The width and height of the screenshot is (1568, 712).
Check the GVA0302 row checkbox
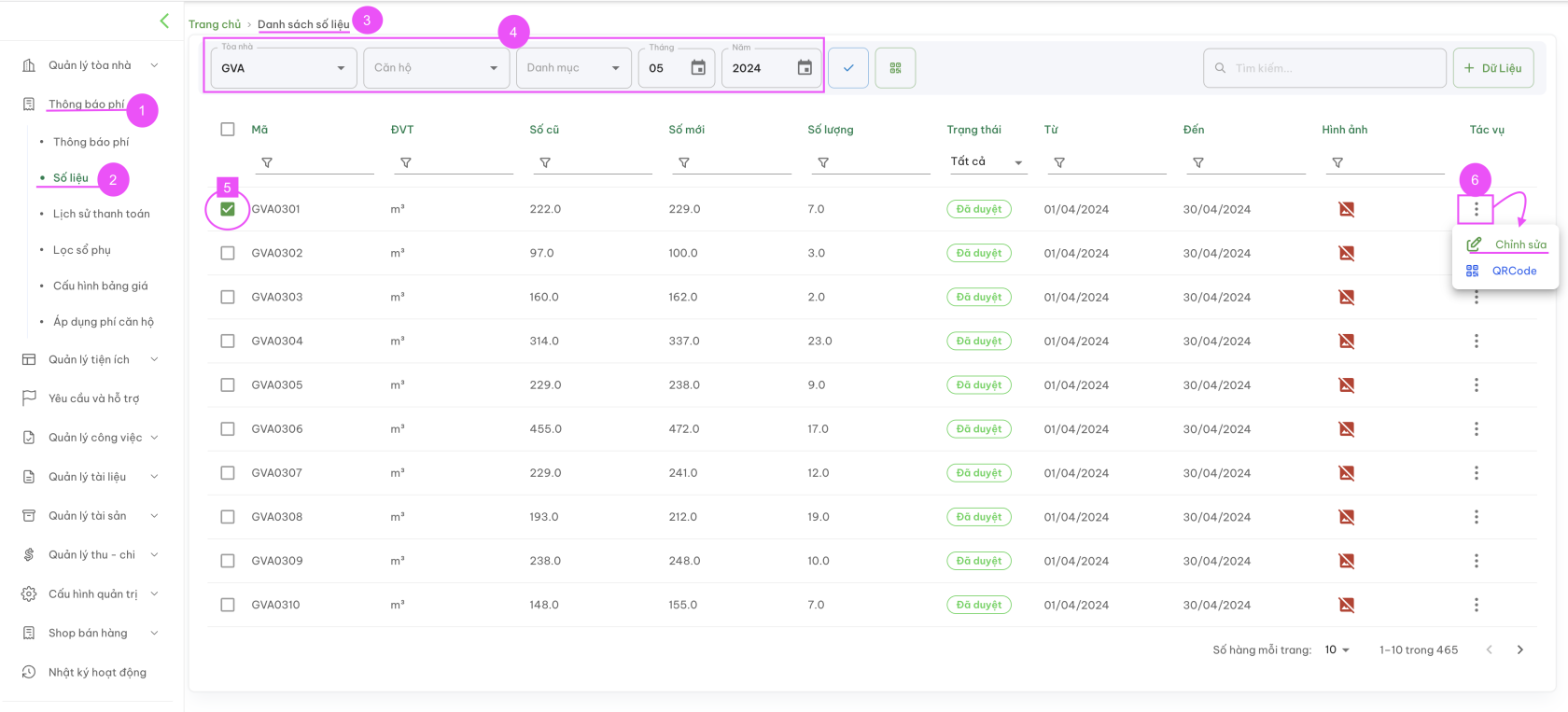(x=228, y=253)
